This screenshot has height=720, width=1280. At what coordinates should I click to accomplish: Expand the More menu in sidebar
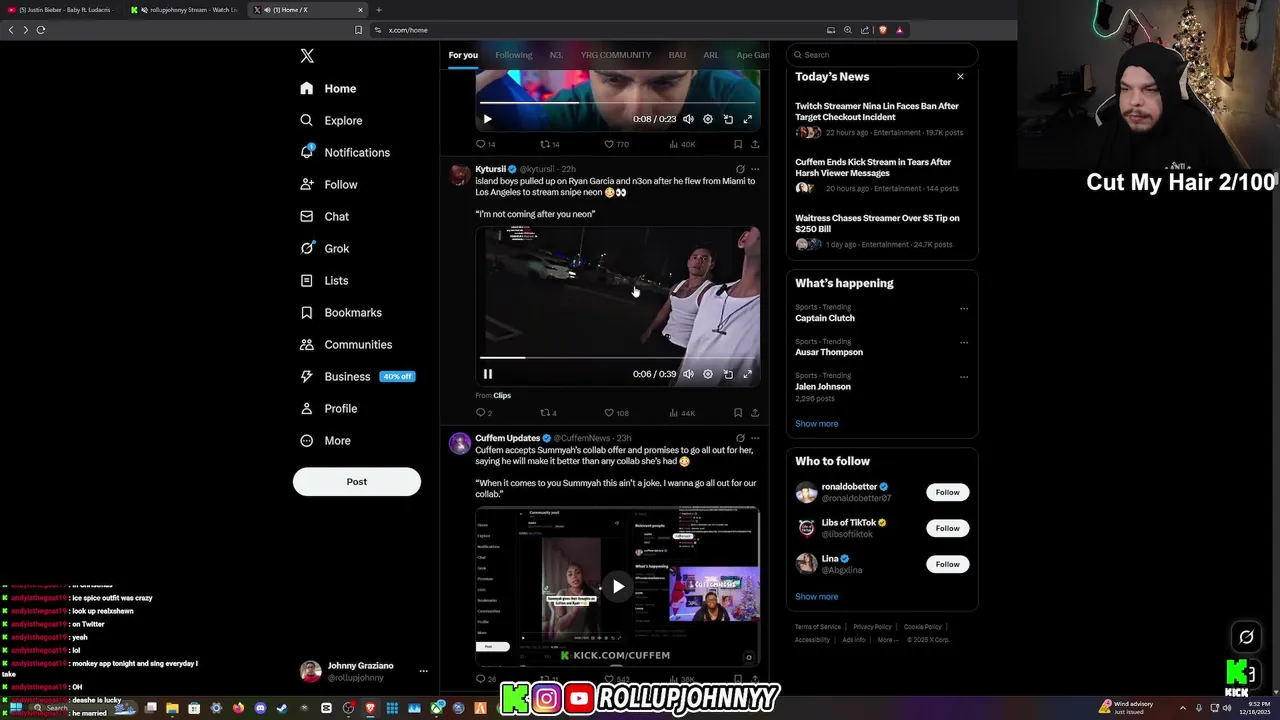[x=326, y=440]
